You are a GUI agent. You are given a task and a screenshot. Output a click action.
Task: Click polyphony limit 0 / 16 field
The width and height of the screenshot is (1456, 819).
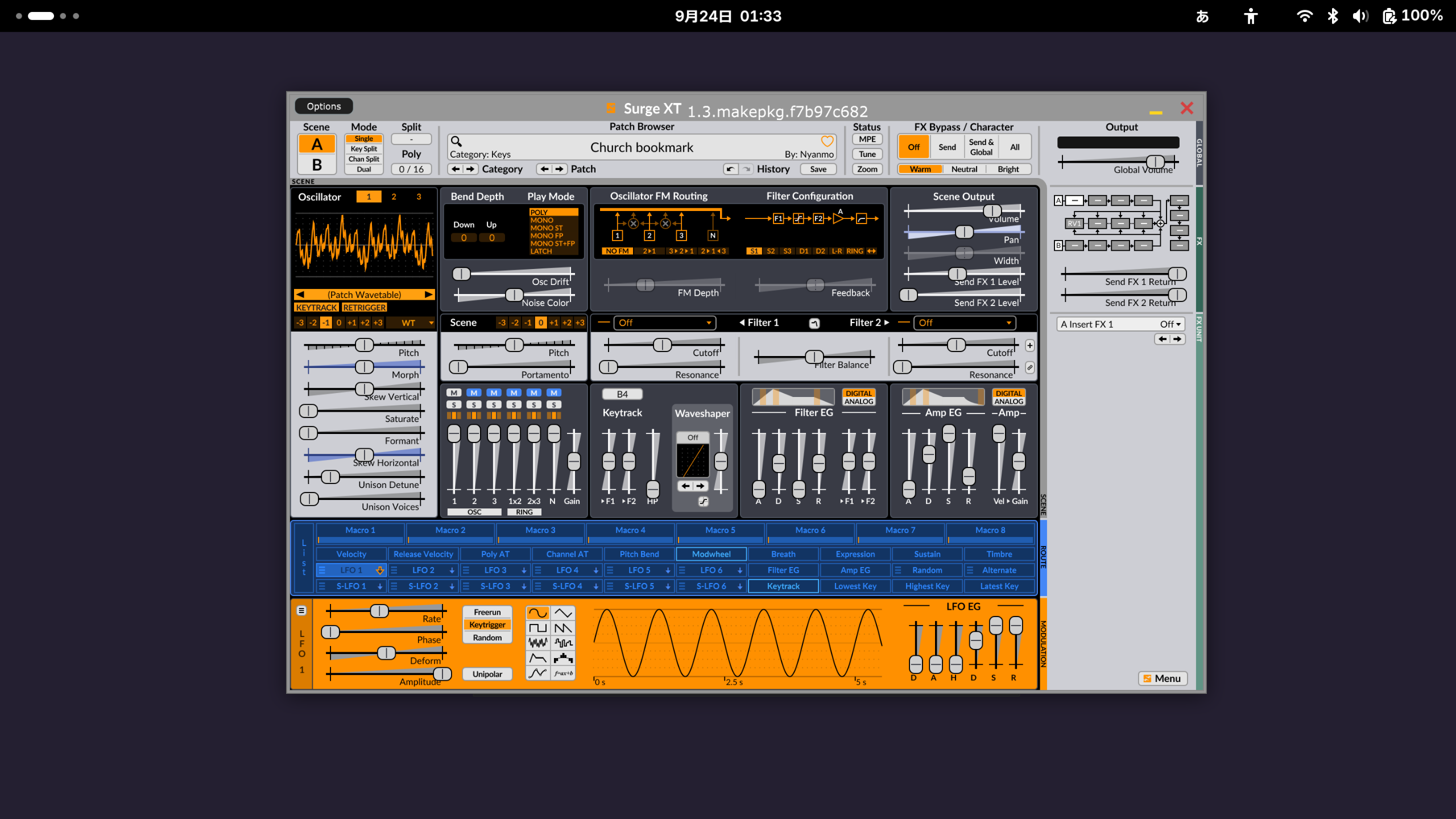[411, 169]
